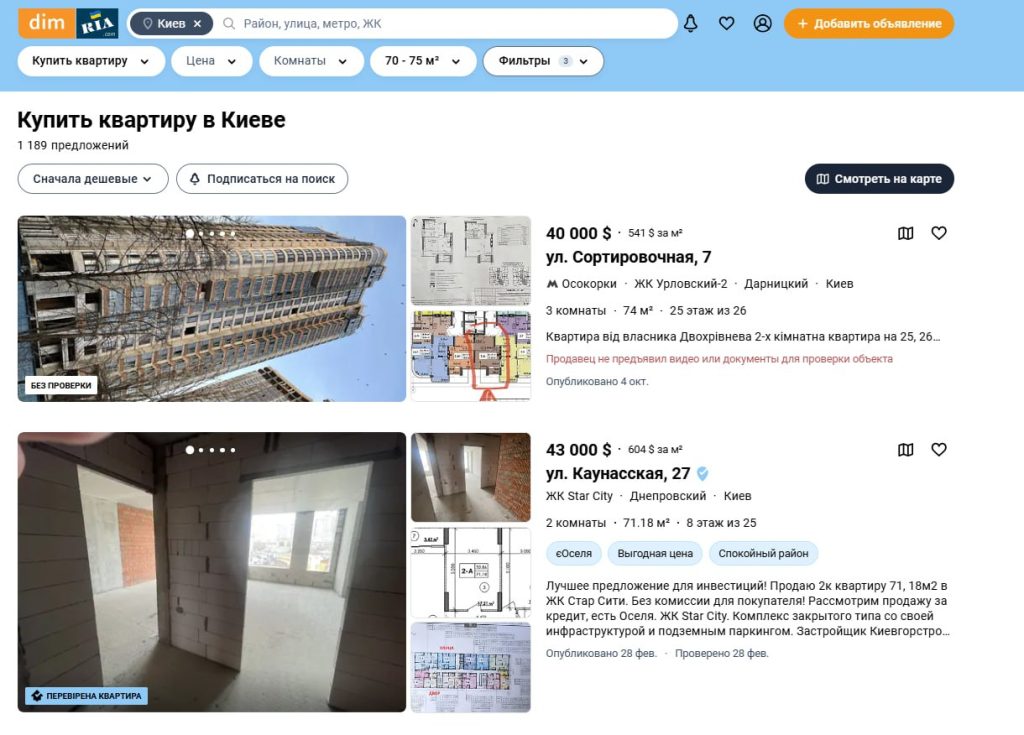
Task: Click Подписаться на поиск button
Action: (262, 179)
